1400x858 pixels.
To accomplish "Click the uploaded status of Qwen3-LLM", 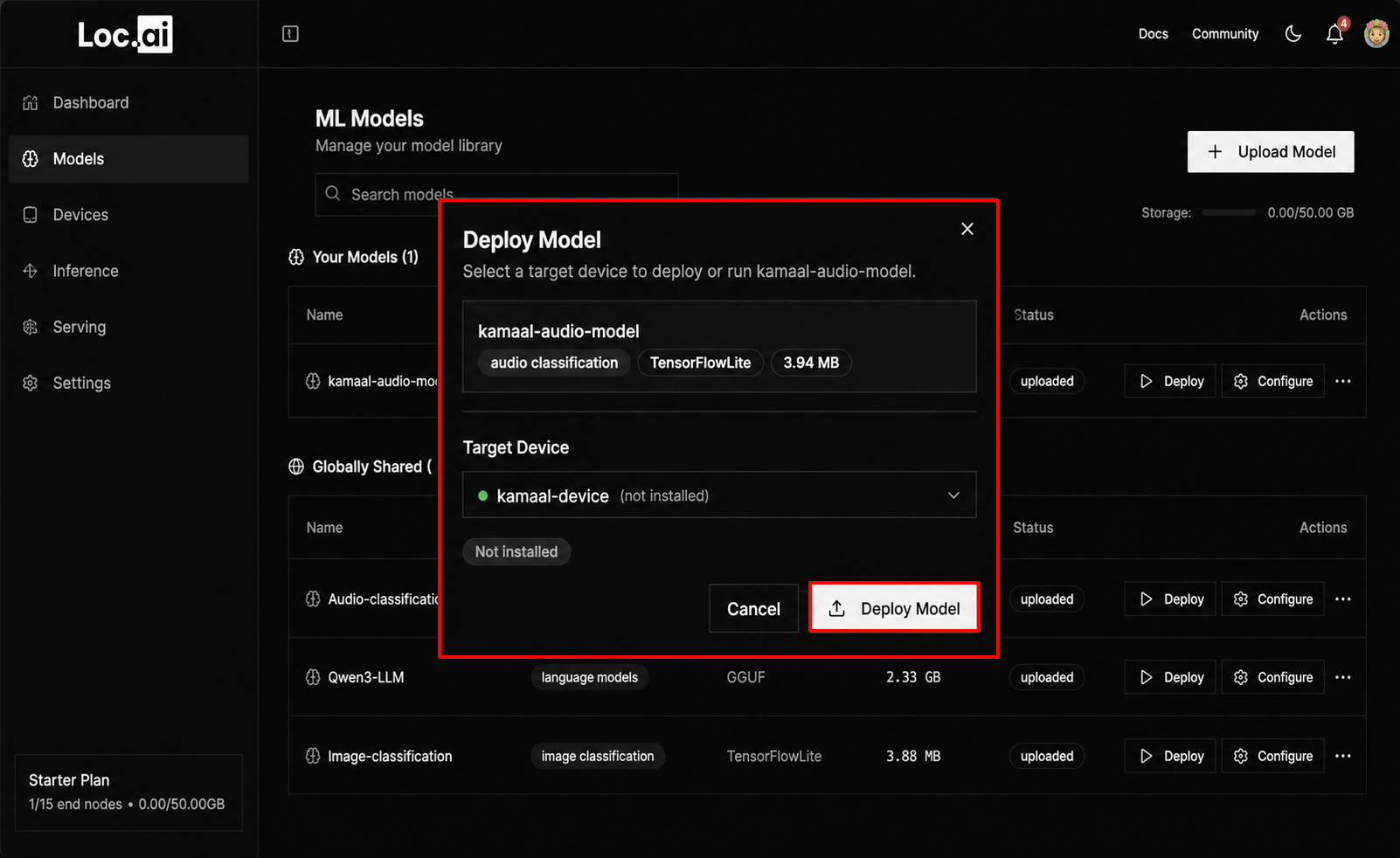I will click(x=1047, y=678).
